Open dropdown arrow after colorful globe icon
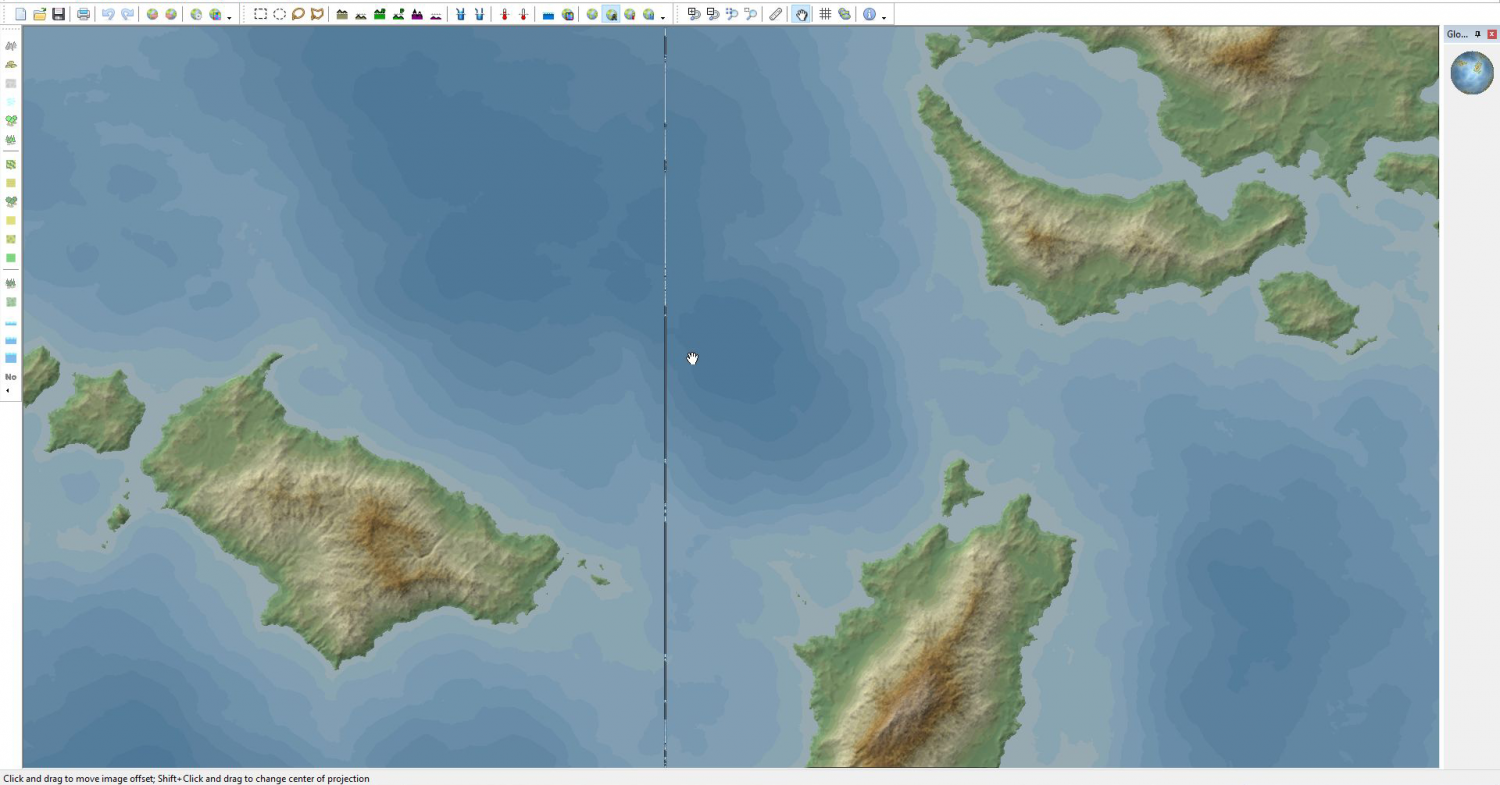 tap(229, 16)
